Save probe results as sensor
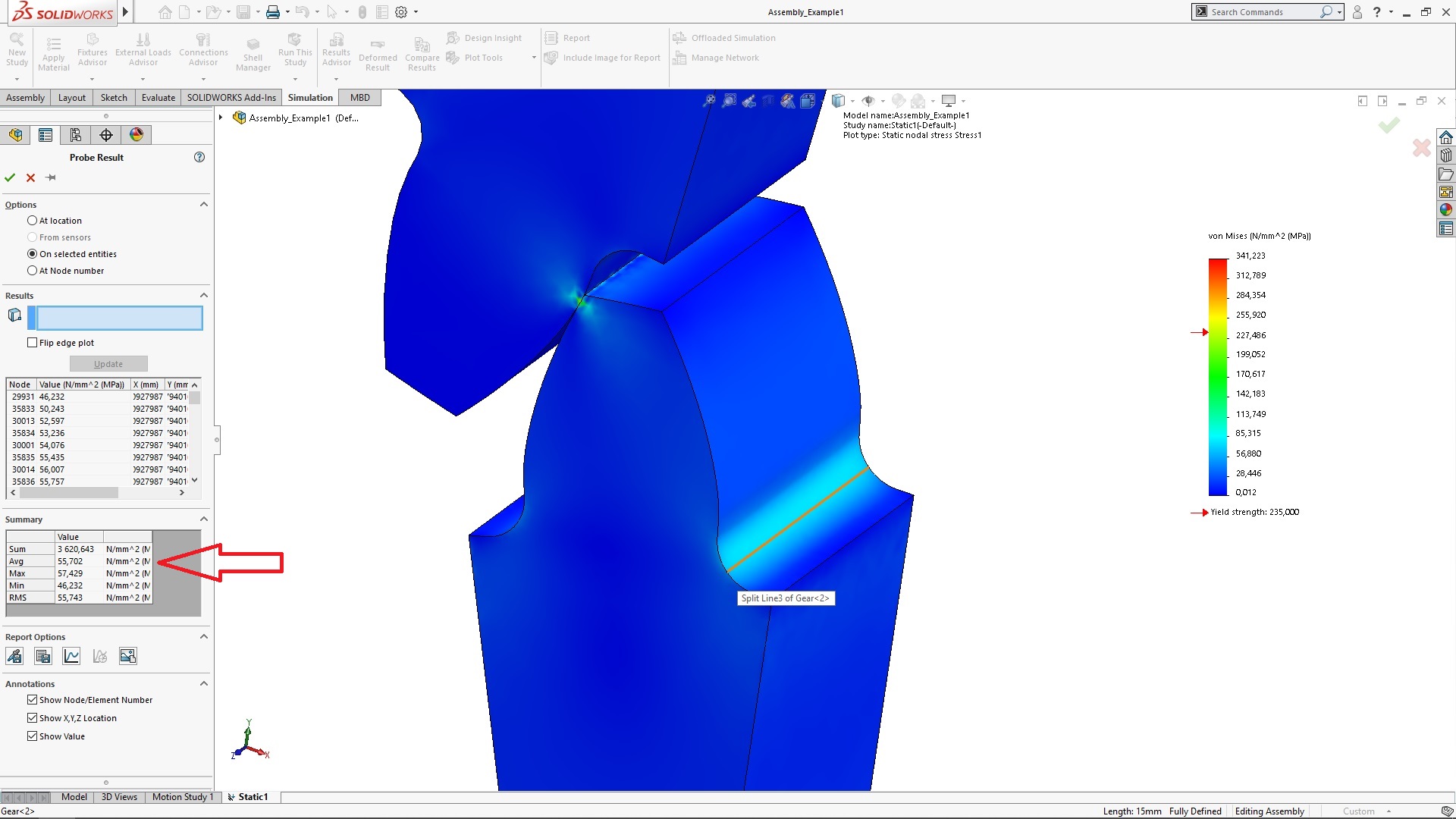This screenshot has height=819, width=1456. (14, 656)
